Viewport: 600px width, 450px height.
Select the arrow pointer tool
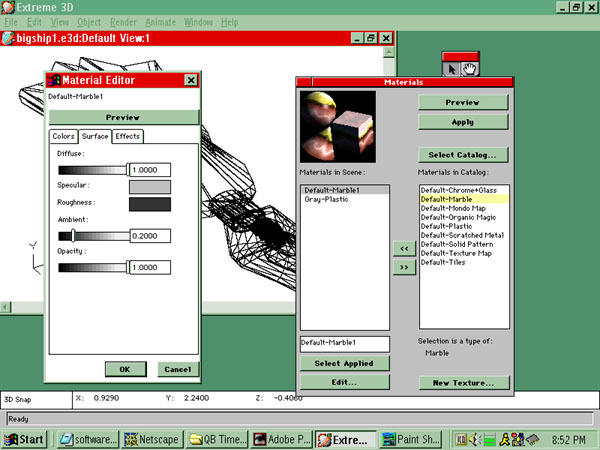coord(452,68)
